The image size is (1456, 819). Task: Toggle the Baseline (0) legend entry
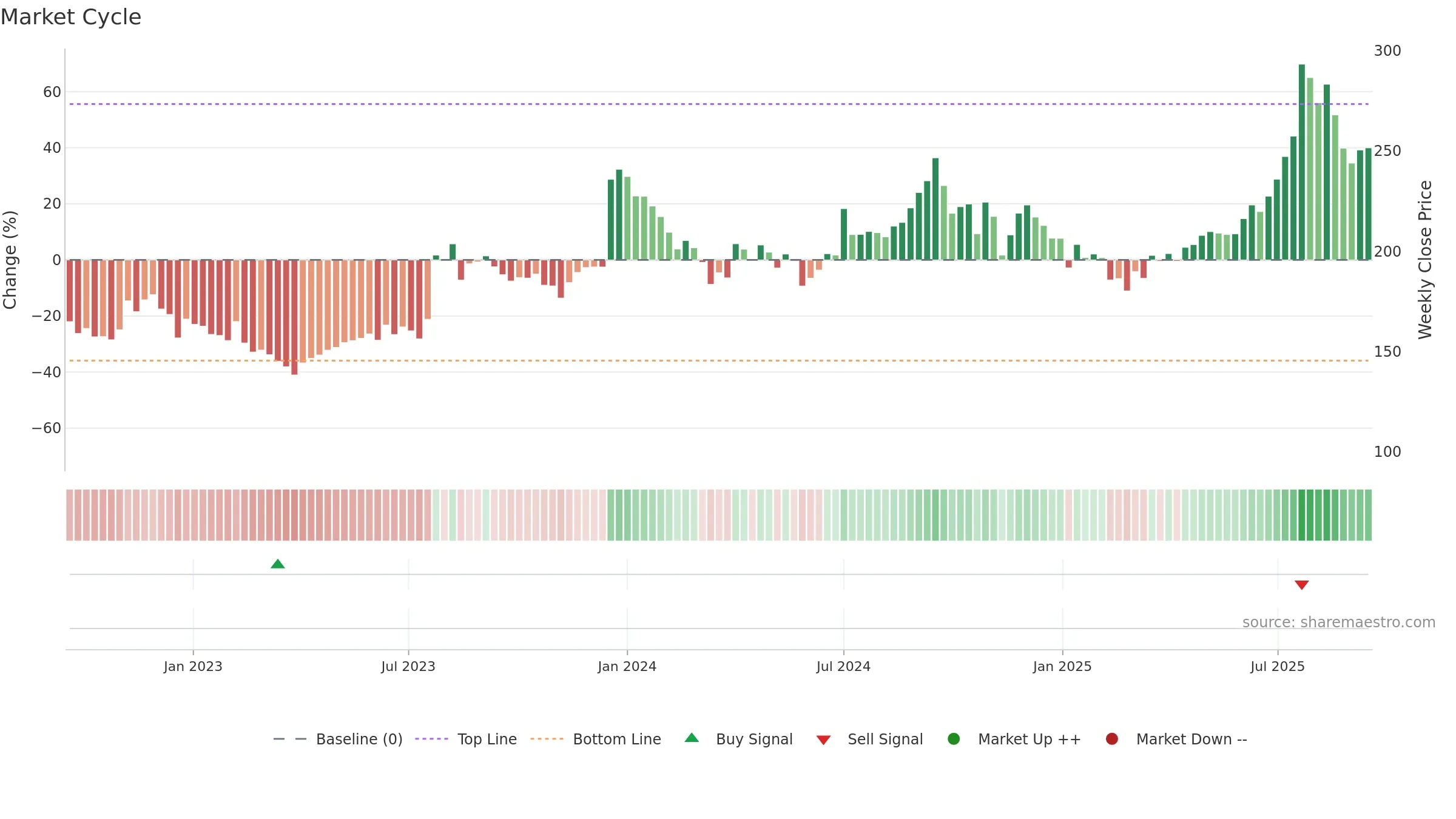[338, 739]
